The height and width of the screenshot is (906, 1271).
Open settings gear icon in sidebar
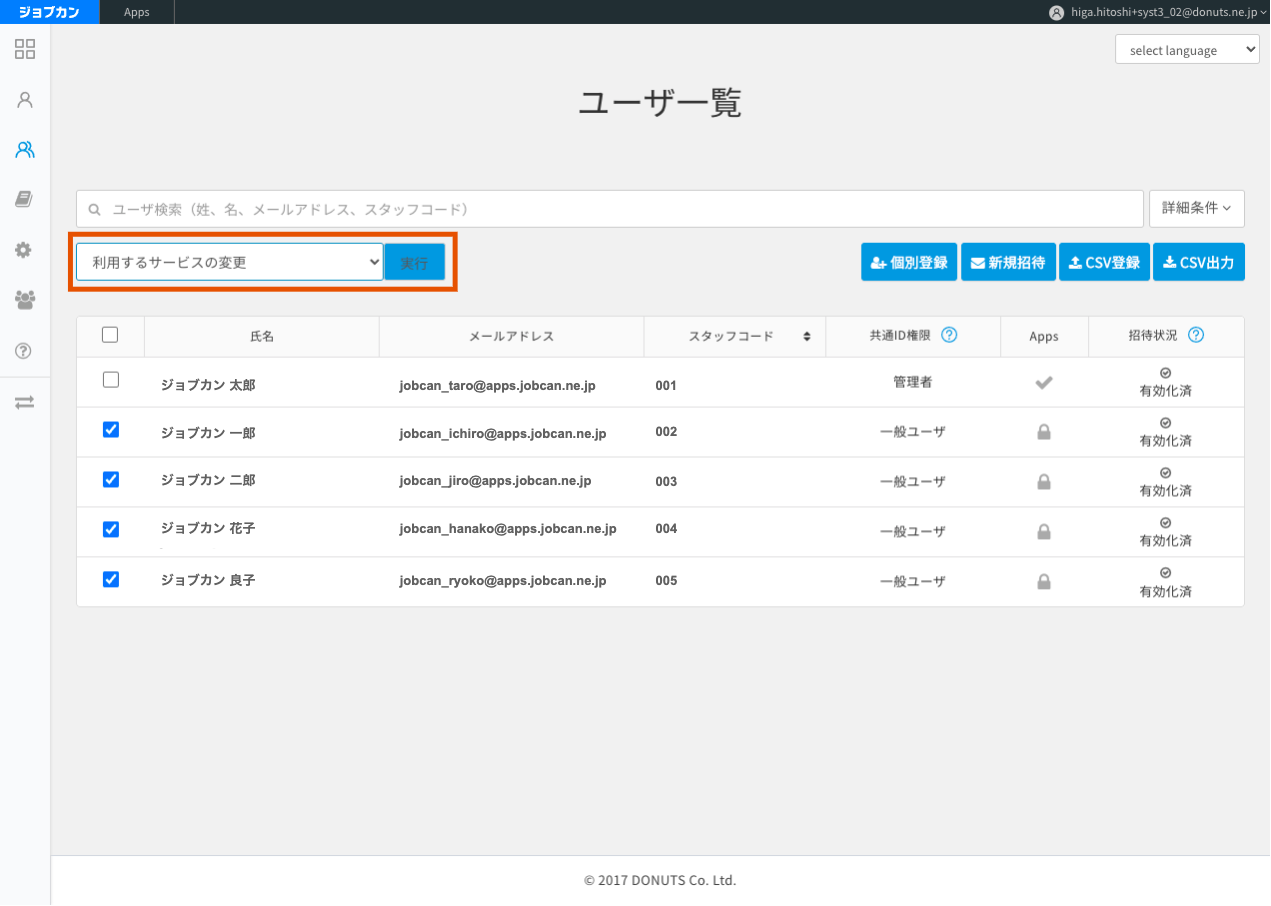tap(25, 250)
